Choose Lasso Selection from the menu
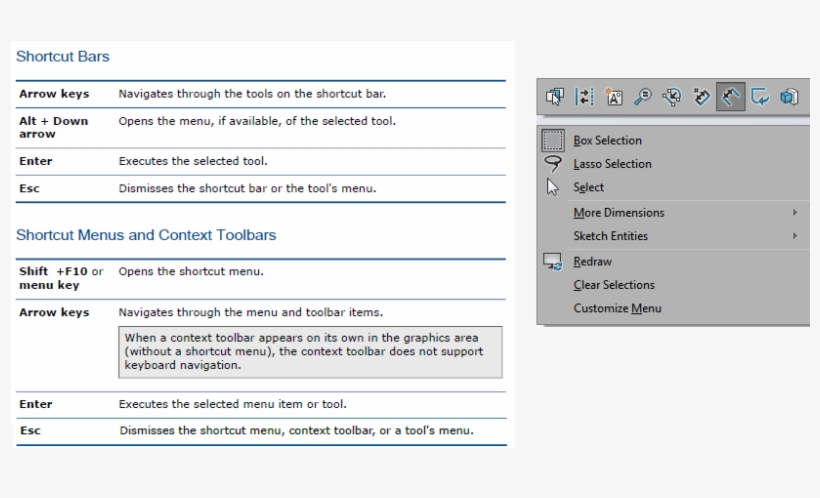Screen dimensions: 820x498 pyautogui.click(x=612, y=164)
